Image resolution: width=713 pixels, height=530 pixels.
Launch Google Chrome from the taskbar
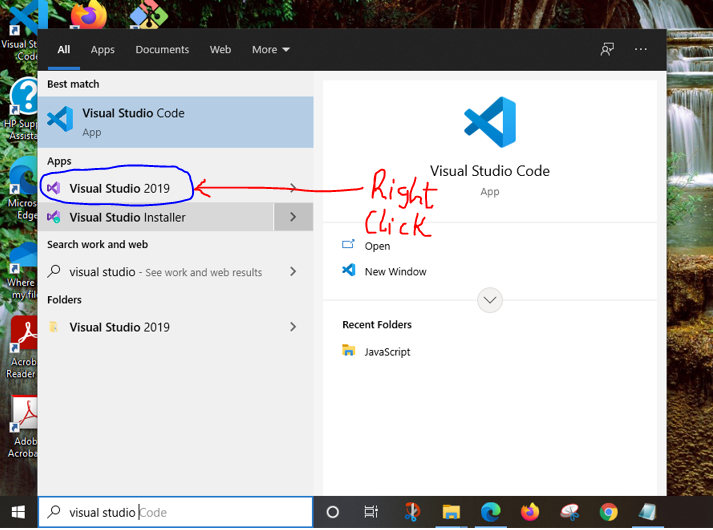click(x=608, y=512)
